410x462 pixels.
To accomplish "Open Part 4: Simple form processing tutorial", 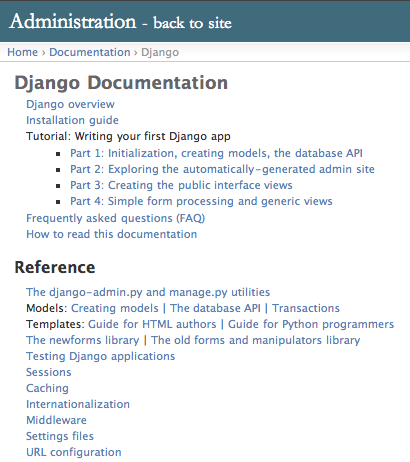I will tap(201, 201).
